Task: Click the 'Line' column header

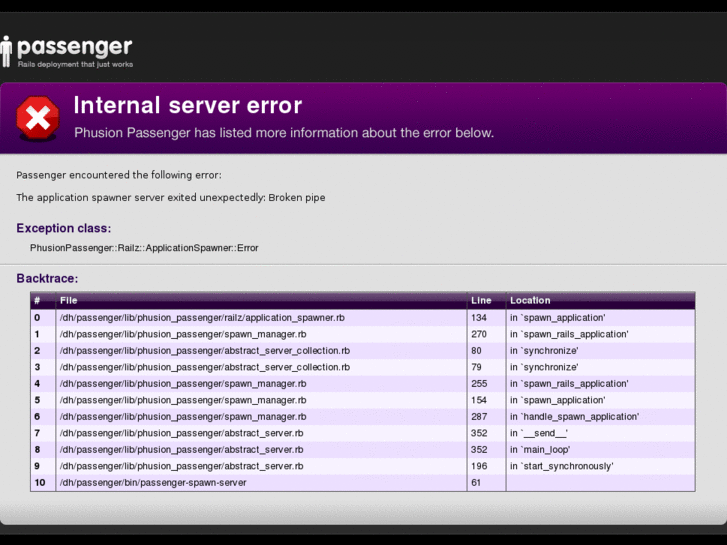Action: tap(481, 301)
